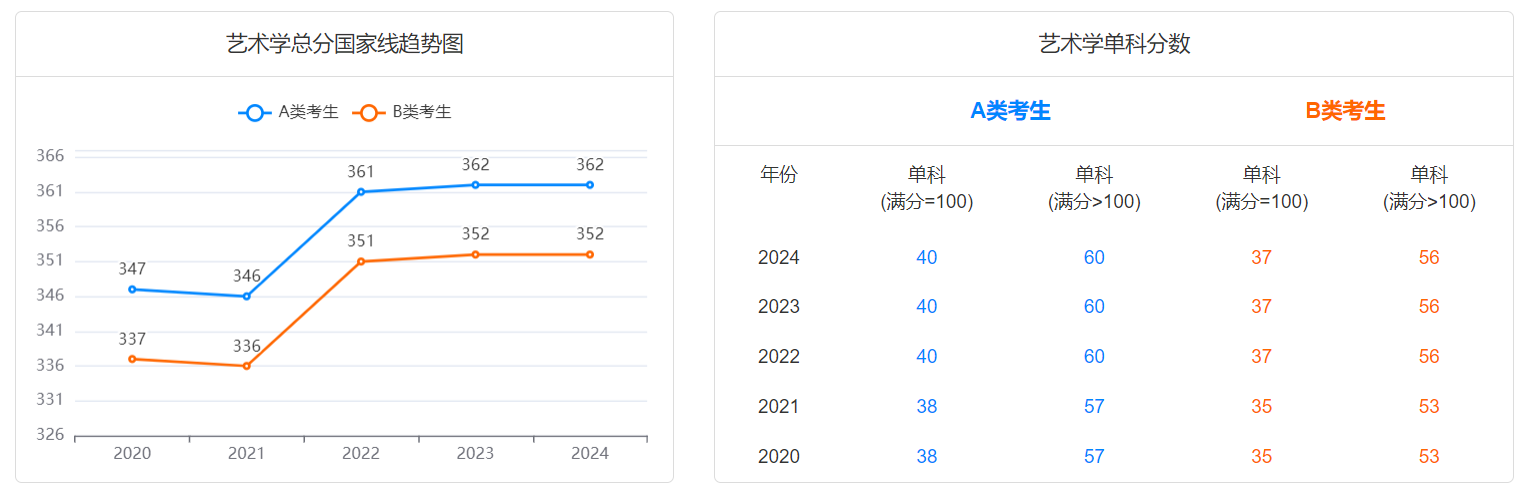Click the 2021 row in the score table
Screen dimensions: 1528x493
[779, 407]
